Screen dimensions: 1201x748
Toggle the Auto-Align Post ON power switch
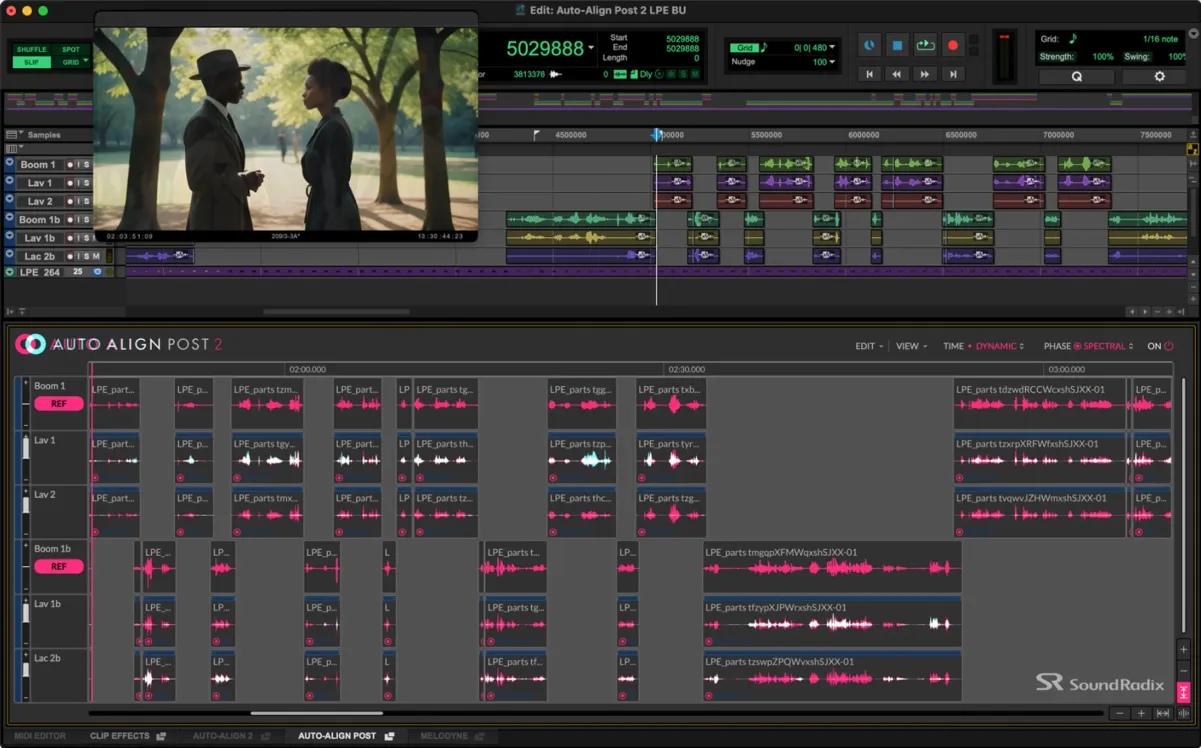tap(1170, 345)
